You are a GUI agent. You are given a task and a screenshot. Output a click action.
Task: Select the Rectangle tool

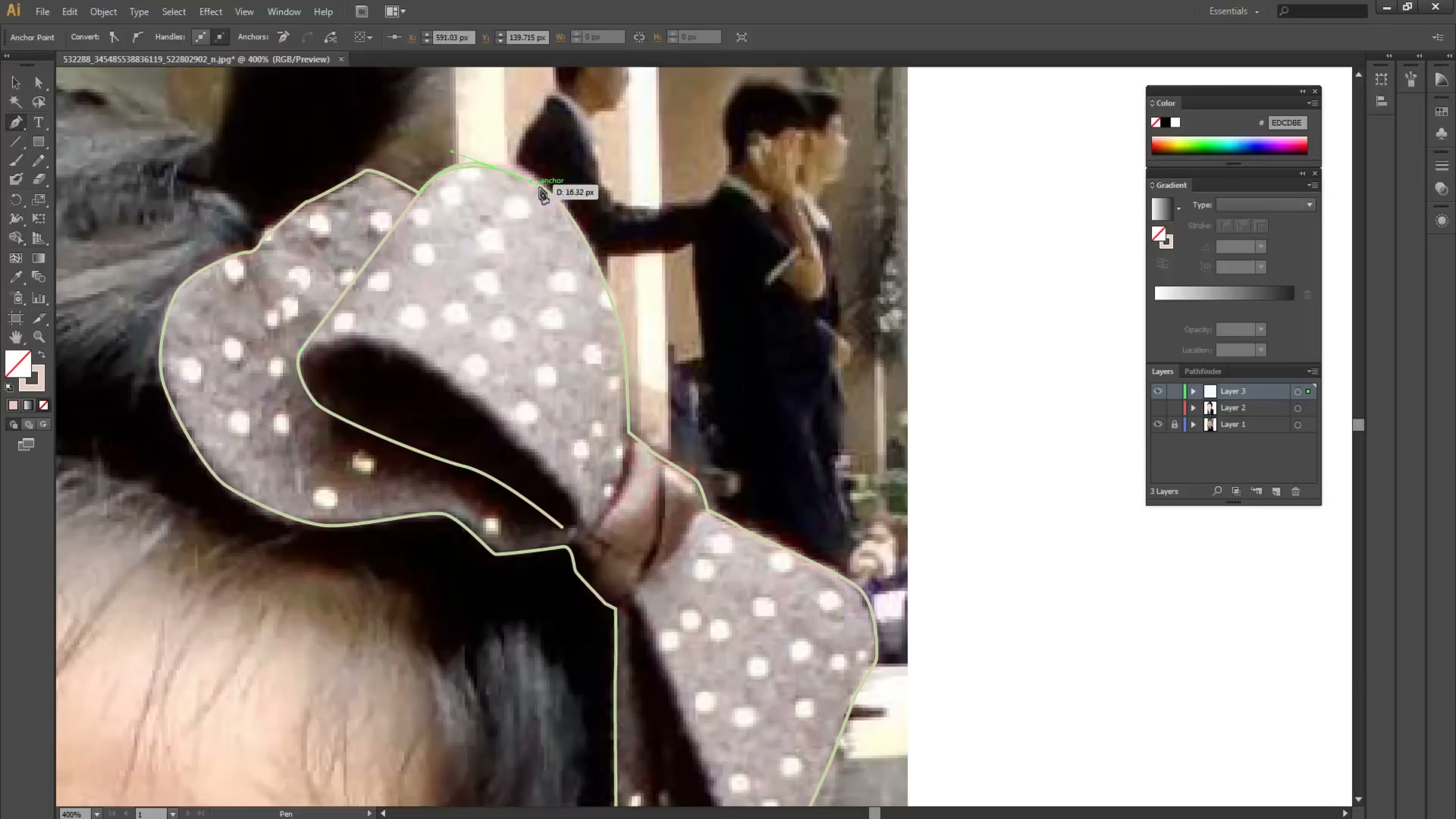[x=39, y=142]
